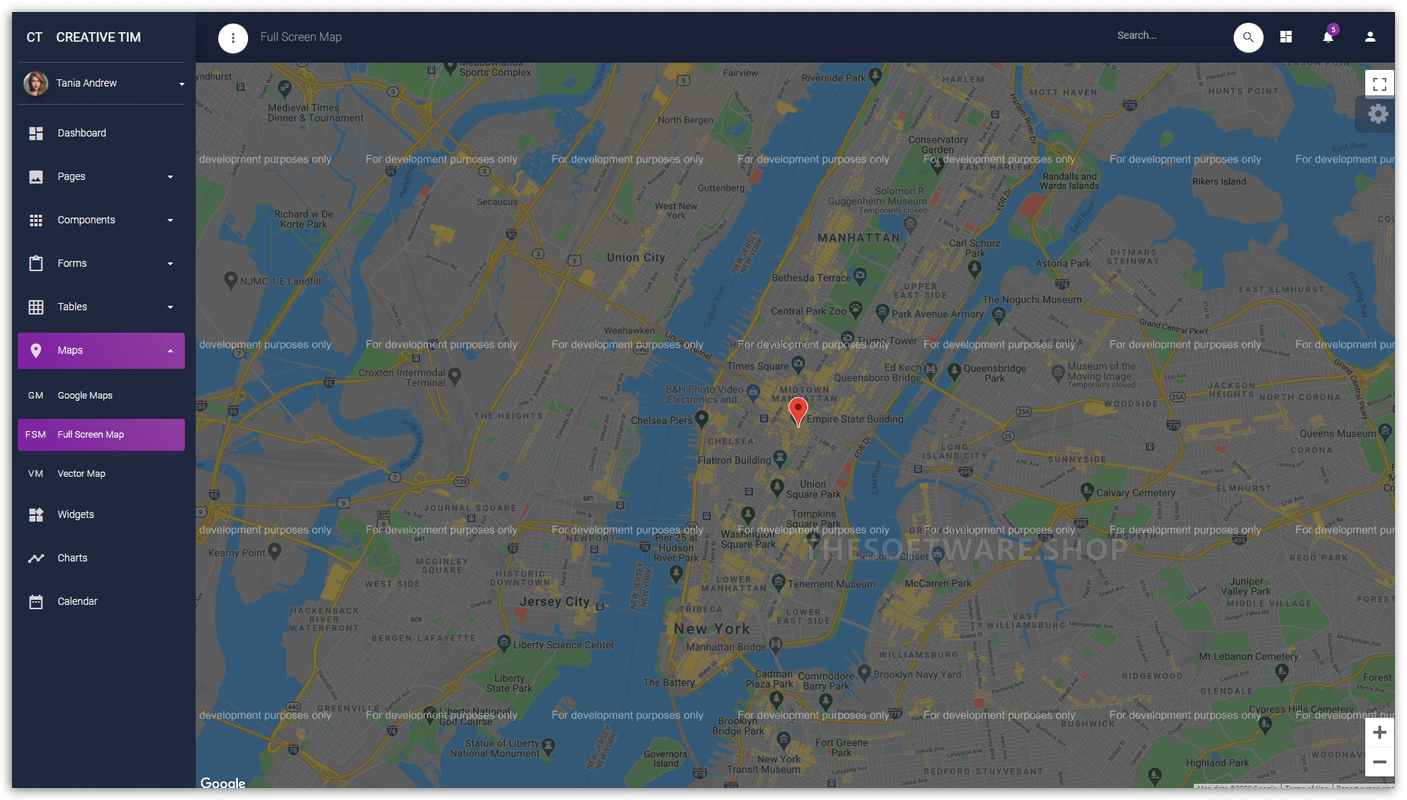
Task: Open the settings gear panel
Action: click(x=1378, y=114)
